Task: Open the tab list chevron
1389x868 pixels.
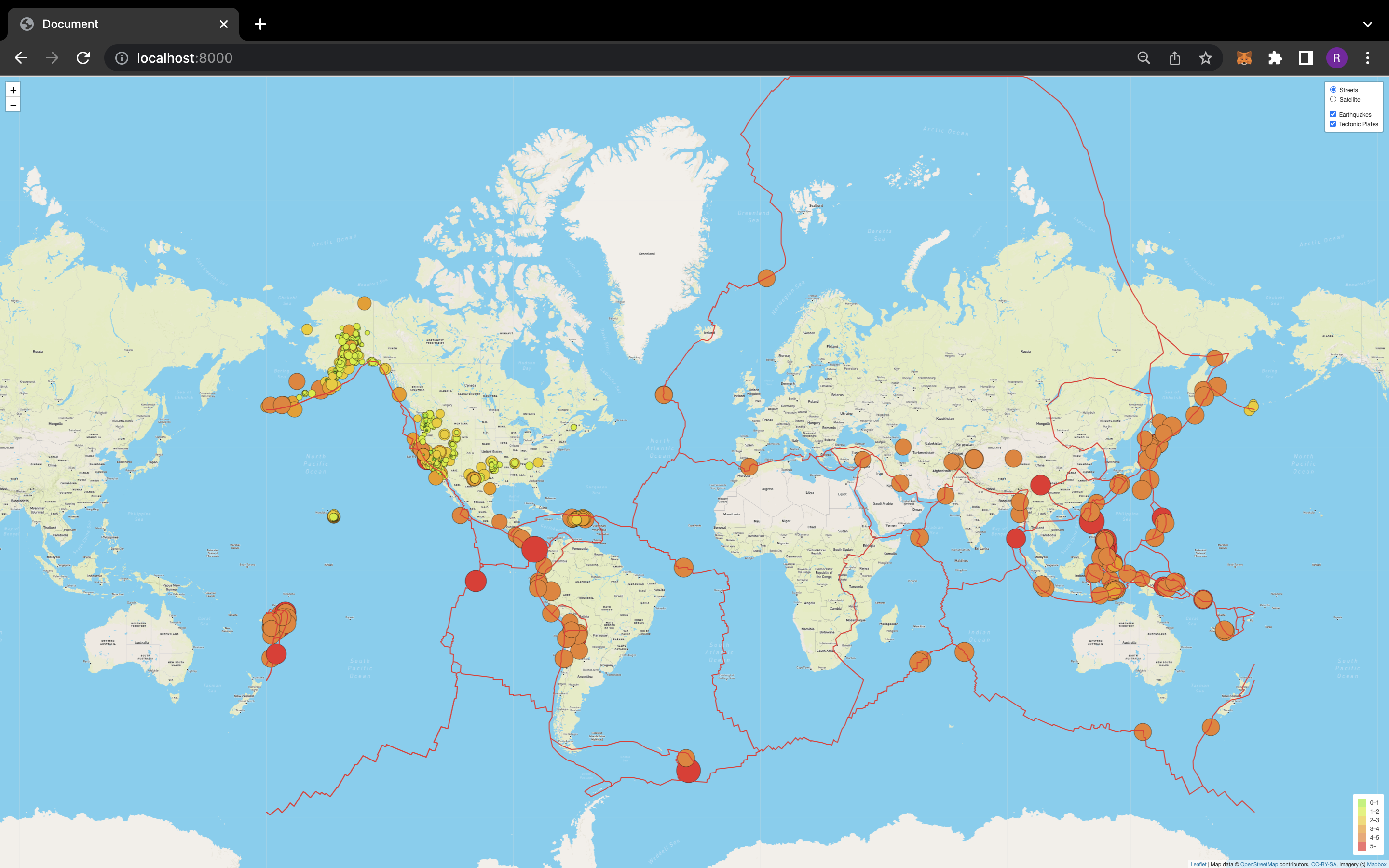Action: [x=1367, y=24]
